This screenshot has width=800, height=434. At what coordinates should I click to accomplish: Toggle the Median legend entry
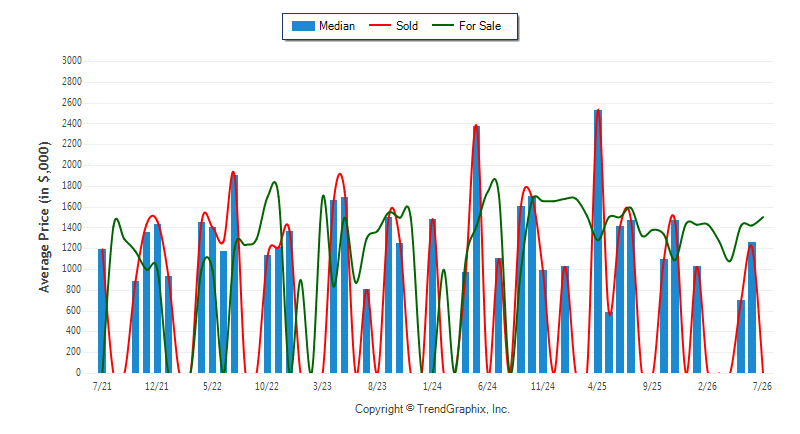[323, 26]
